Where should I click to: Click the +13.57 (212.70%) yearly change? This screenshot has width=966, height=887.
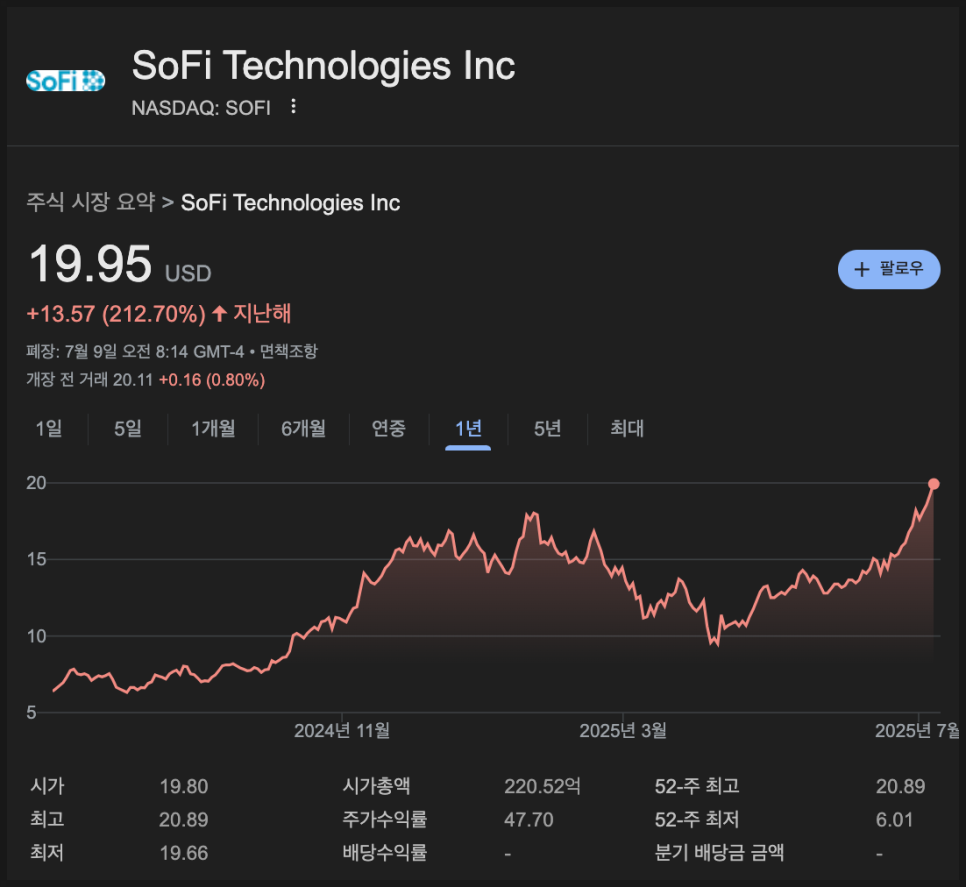116,314
